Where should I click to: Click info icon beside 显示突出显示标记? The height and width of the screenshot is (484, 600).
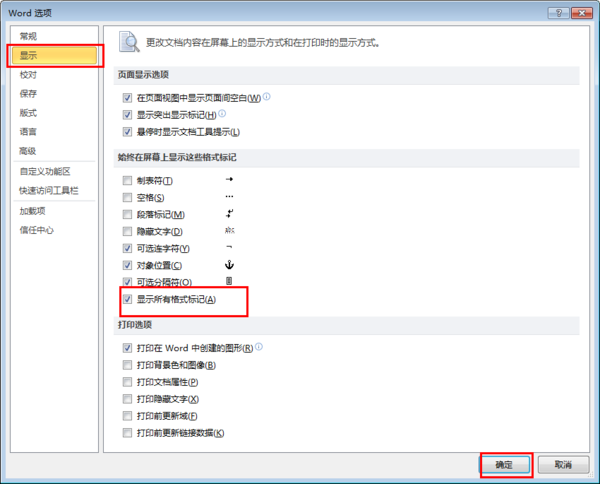point(222,113)
